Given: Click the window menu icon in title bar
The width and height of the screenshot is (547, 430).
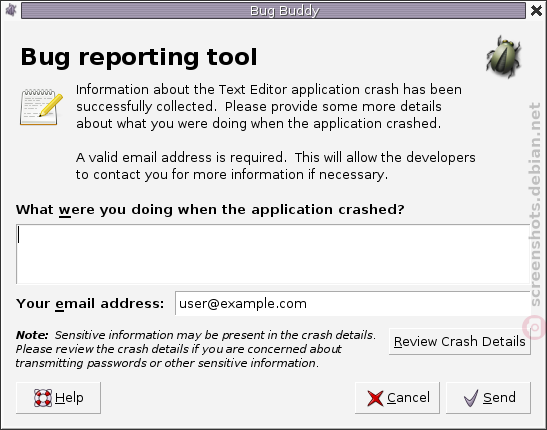Looking at the screenshot, I should [11, 10].
